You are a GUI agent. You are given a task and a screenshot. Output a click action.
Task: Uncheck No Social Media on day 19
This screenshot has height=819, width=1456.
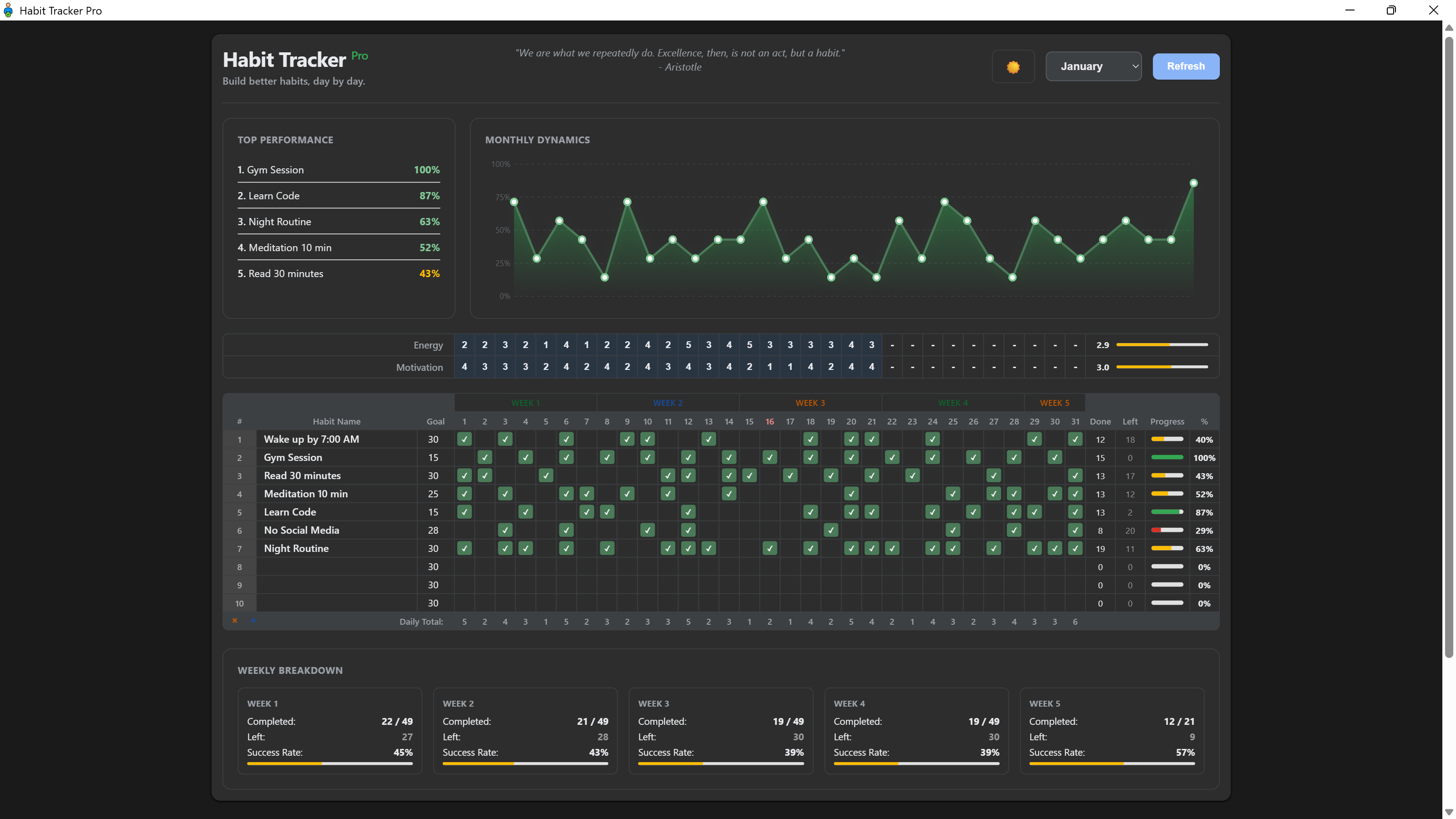(x=830, y=530)
